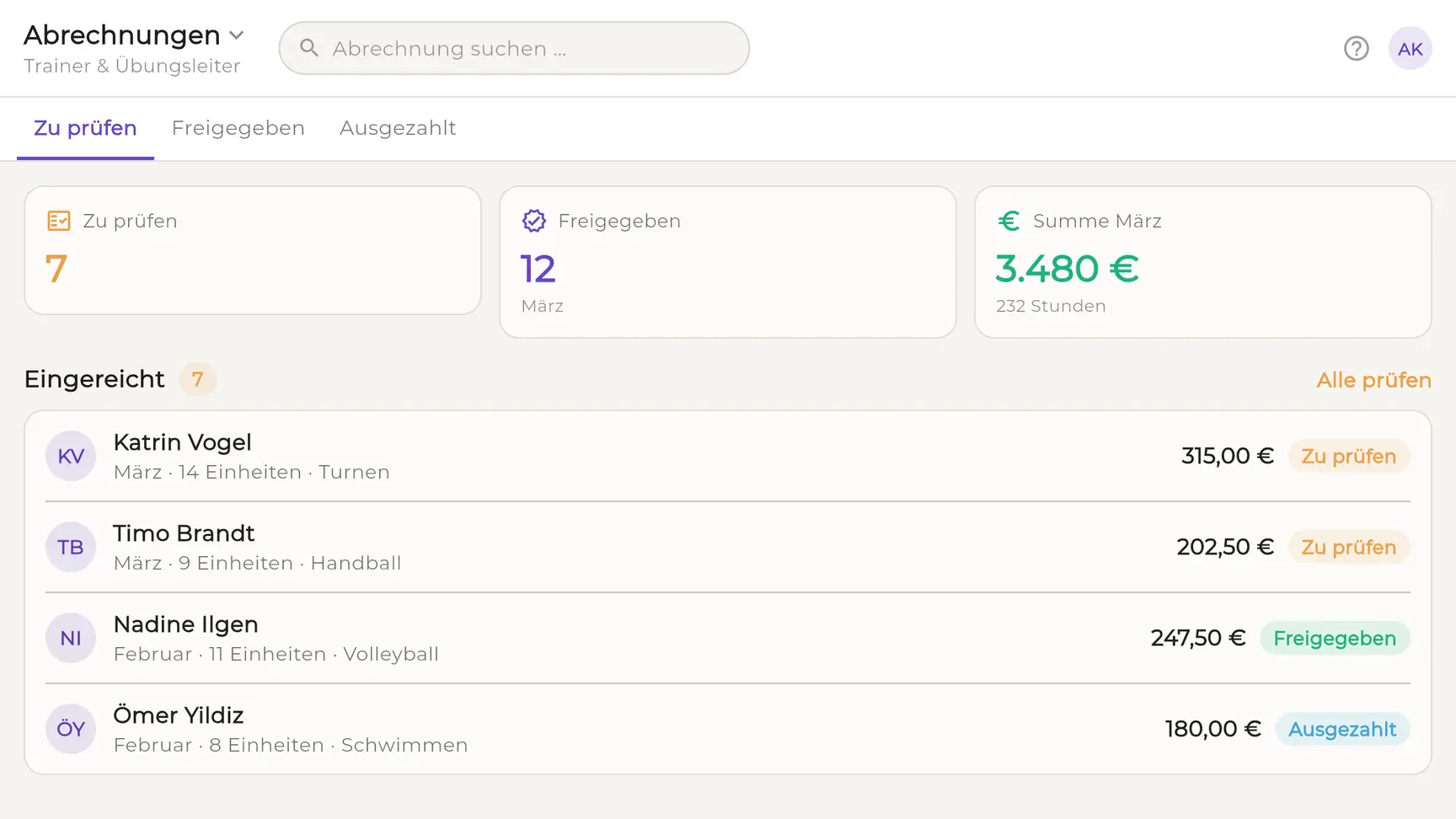Click Februar · 11 Einheiten · Volleyball details
This screenshot has width=1456, height=819.
pos(276,654)
